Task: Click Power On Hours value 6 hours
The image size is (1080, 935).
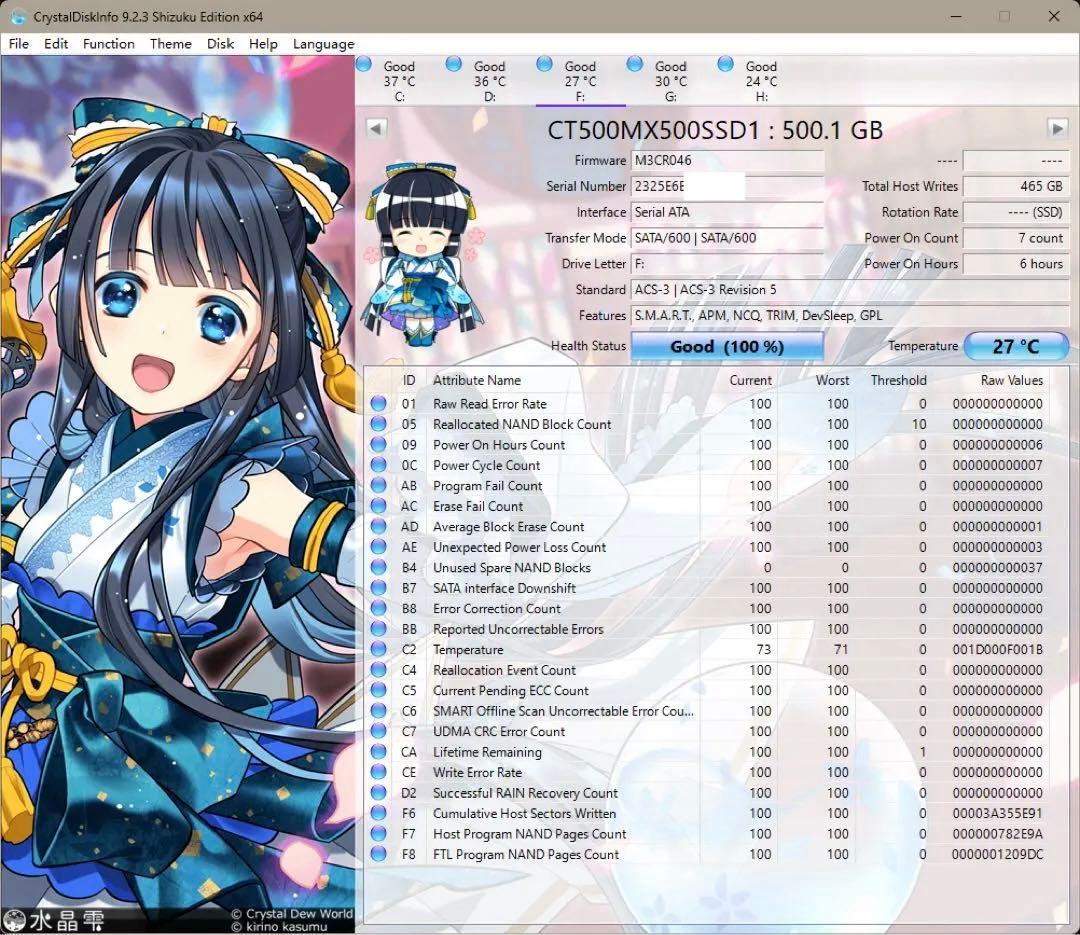Action: [1016, 263]
